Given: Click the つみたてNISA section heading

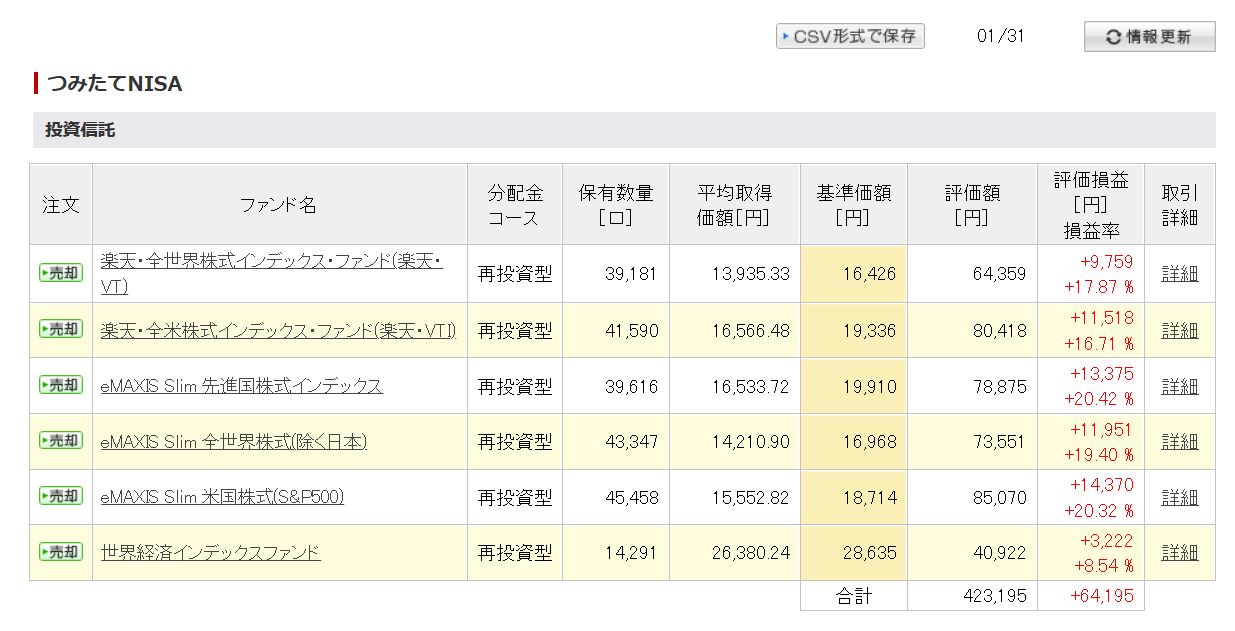Looking at the screenshot, I should pos(115,84).
